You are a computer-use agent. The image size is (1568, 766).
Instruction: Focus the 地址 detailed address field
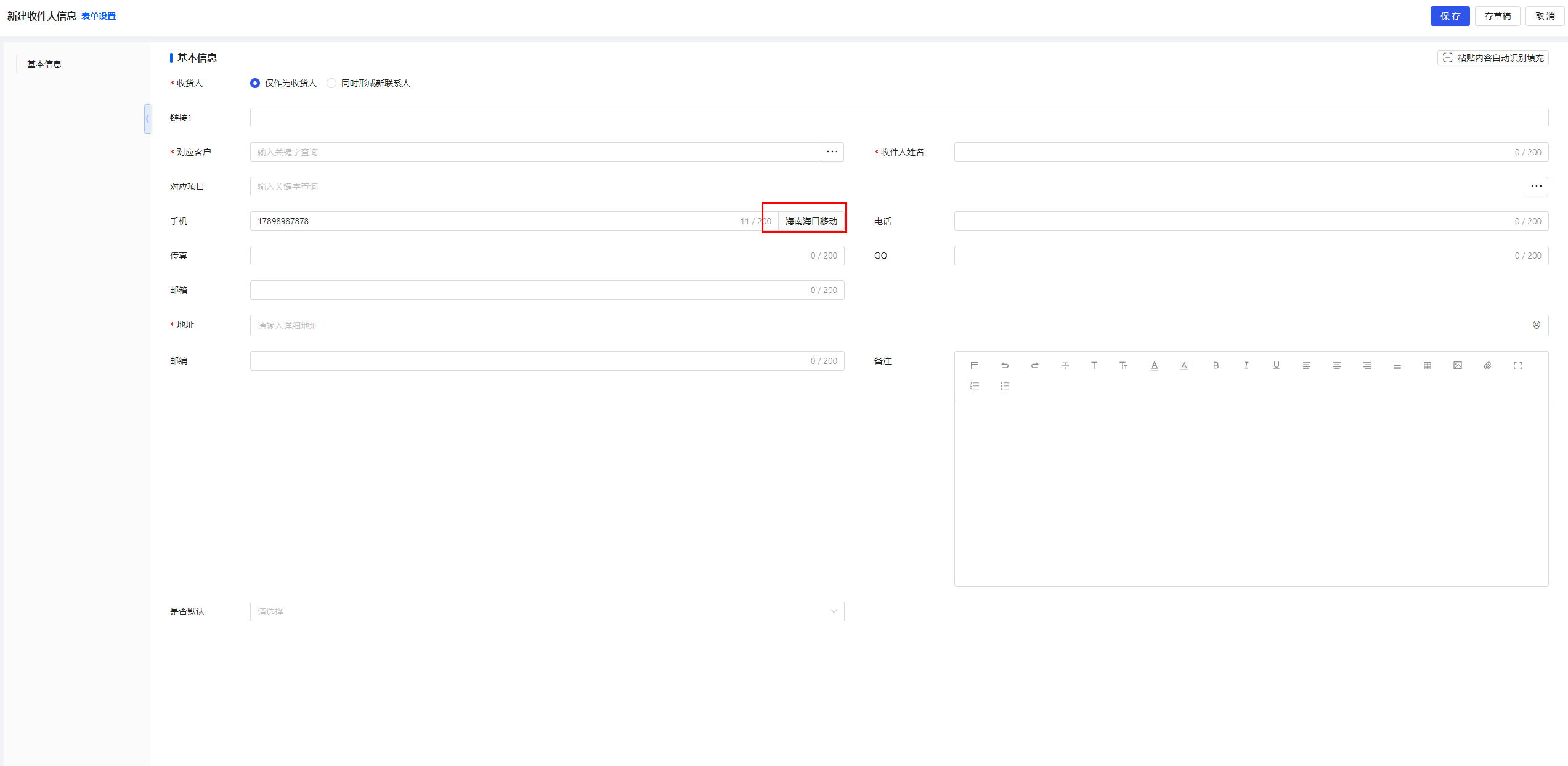click(x=899, y=326)
